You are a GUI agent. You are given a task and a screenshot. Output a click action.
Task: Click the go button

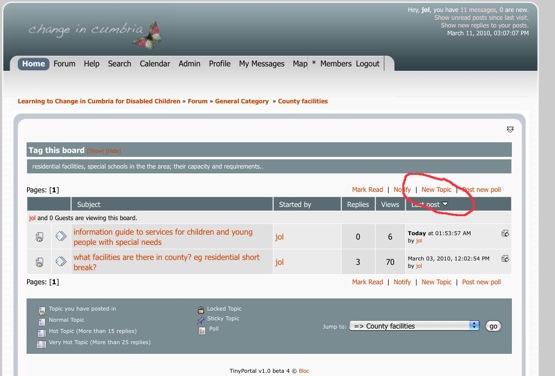(493, 326)
